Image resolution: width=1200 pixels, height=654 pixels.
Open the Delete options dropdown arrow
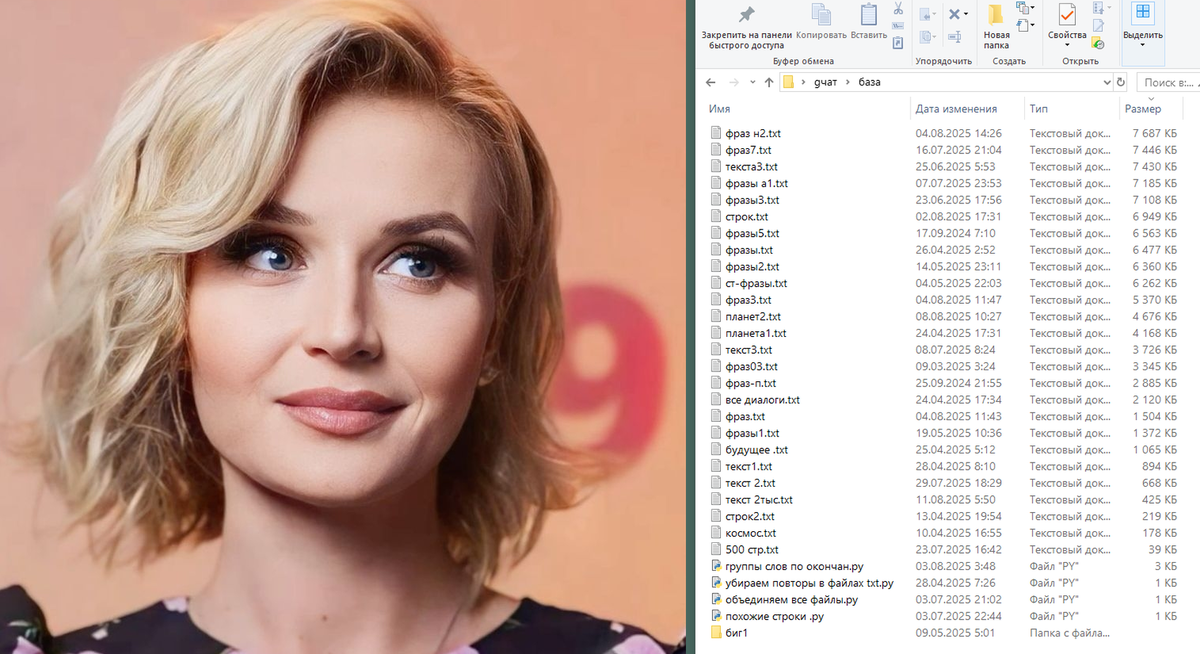tap(966, 13)
